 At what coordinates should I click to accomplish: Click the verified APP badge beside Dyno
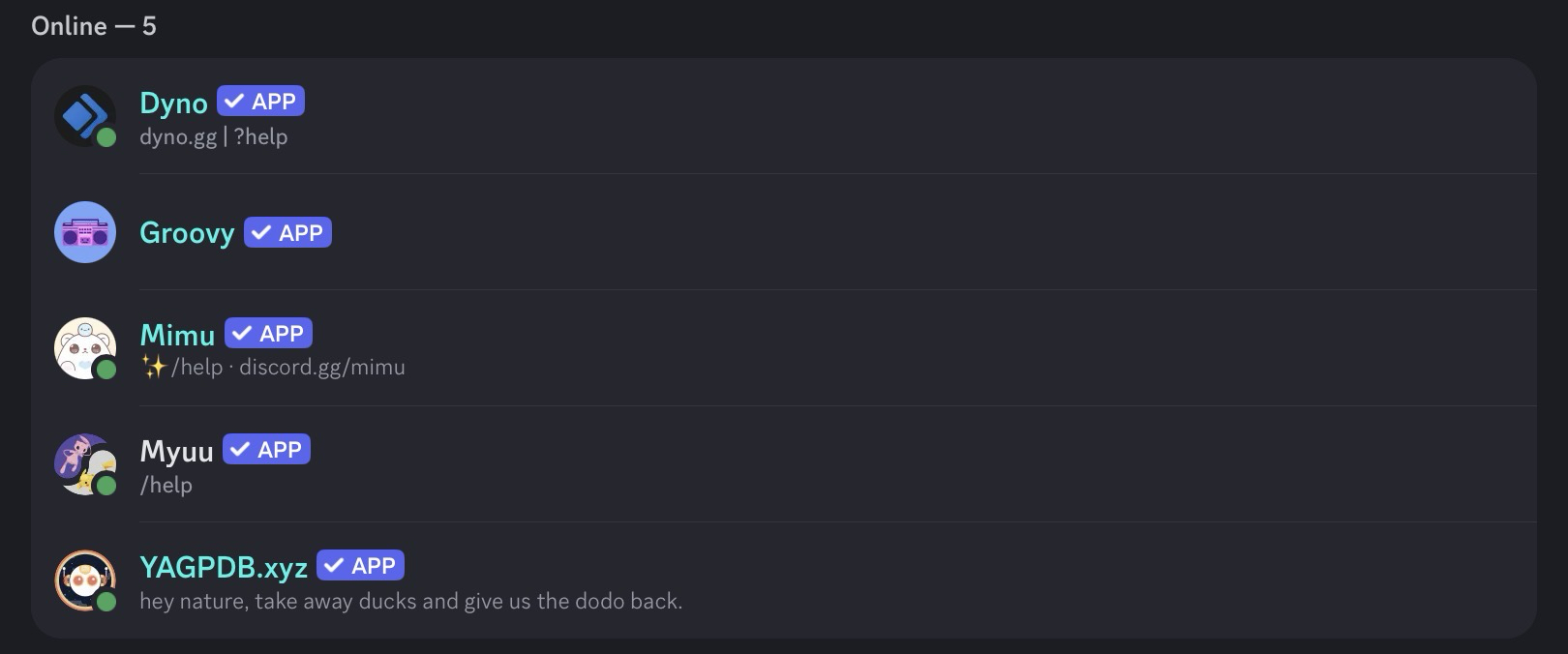coord(260,102)
